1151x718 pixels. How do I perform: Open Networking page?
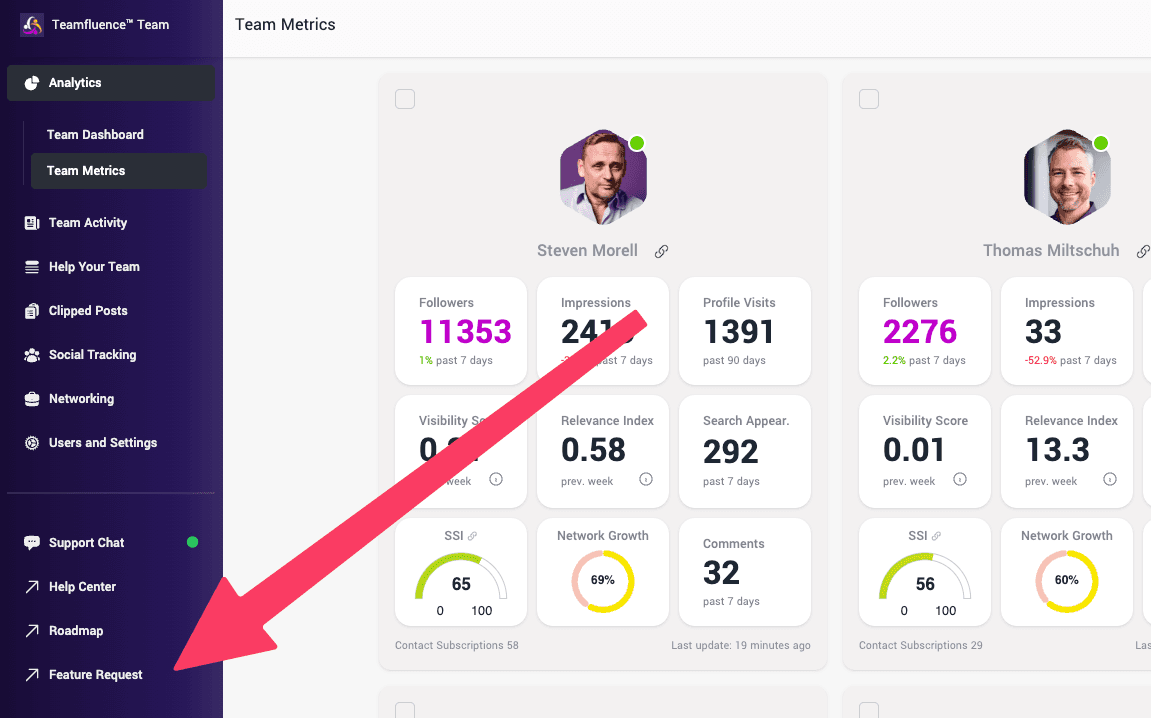(x=111, y=399)
